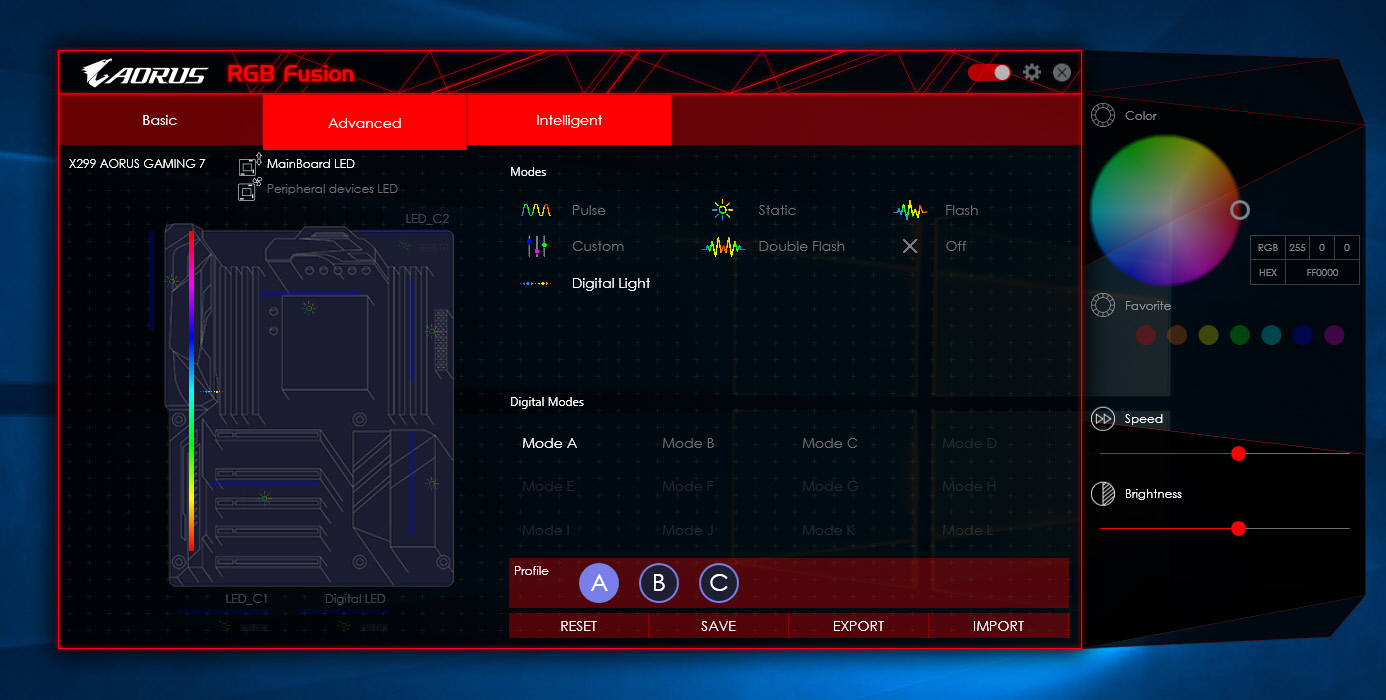Select profile C circle
The height and width of the screenshot is (700, 1386).
click(719, 583)
